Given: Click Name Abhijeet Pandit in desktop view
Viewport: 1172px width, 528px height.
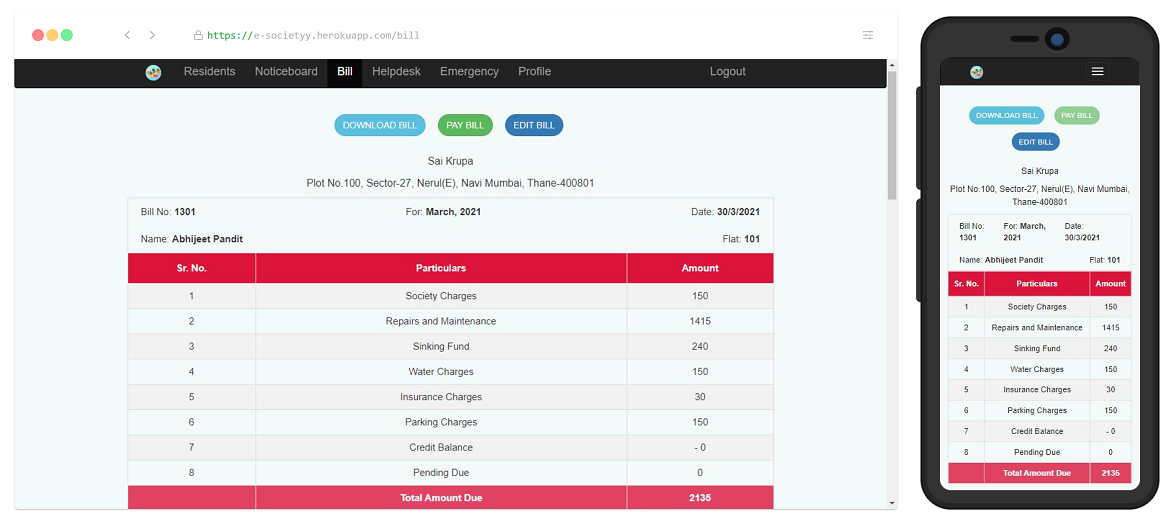Looking at the screenshot, I should [x=191, y=239].
